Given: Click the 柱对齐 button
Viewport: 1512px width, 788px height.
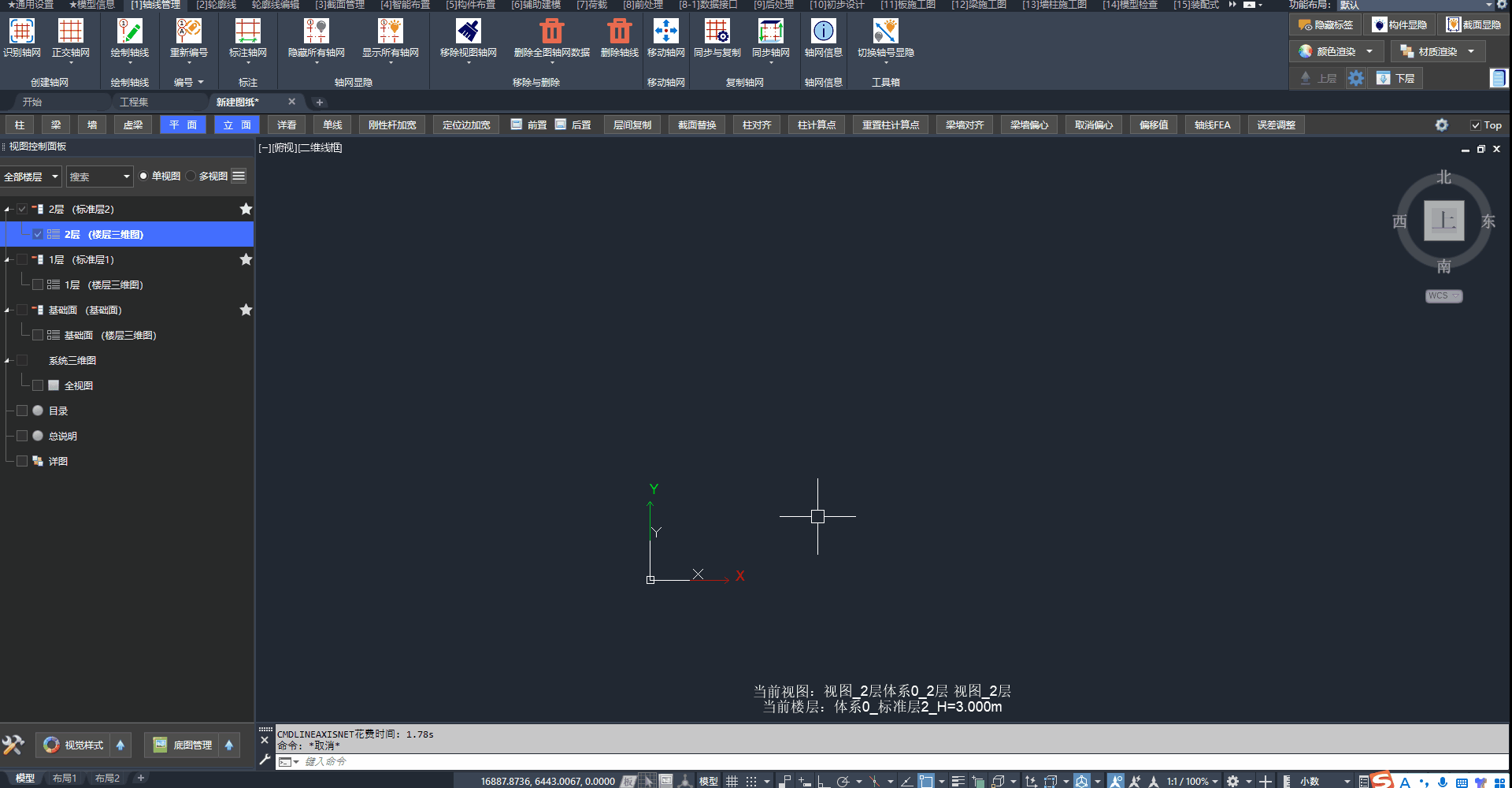Looking at the screenshot, I should point(756,125).
